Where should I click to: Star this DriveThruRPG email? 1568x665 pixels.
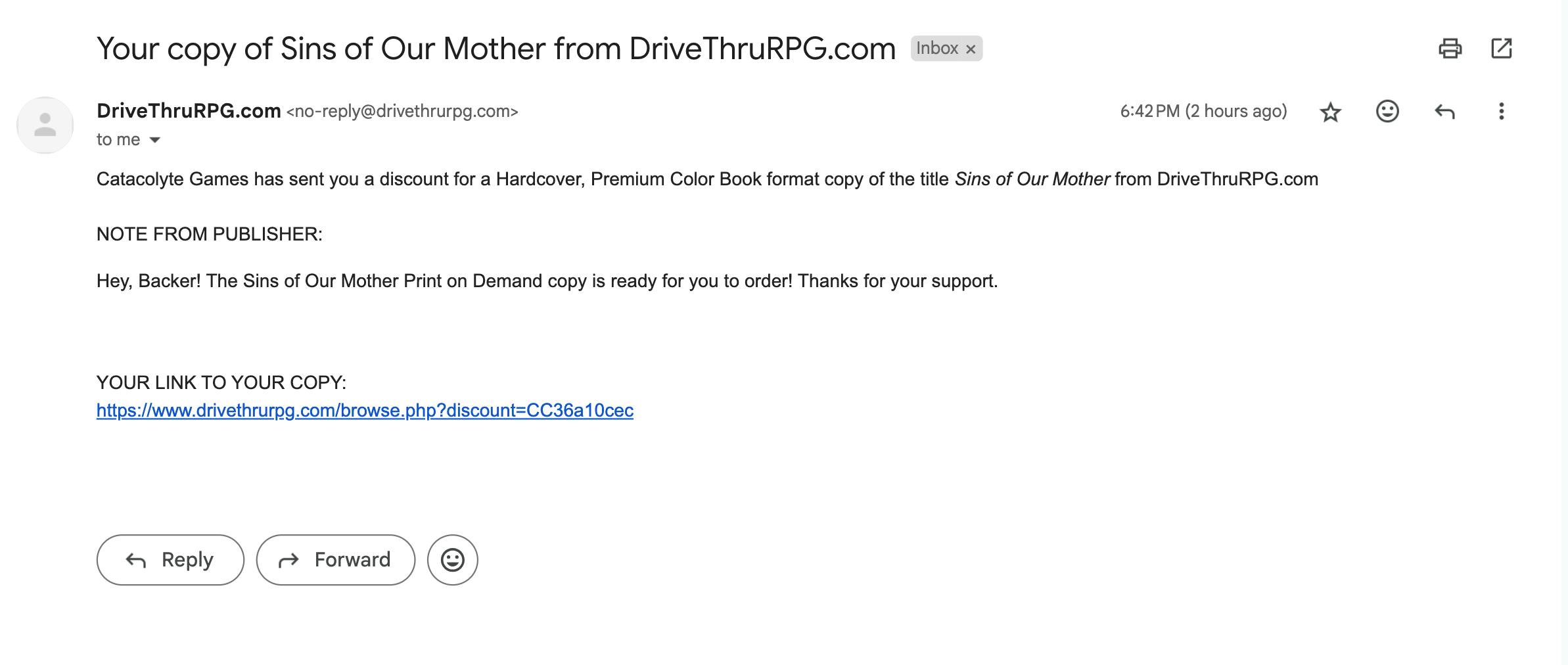click(1330, 112)
